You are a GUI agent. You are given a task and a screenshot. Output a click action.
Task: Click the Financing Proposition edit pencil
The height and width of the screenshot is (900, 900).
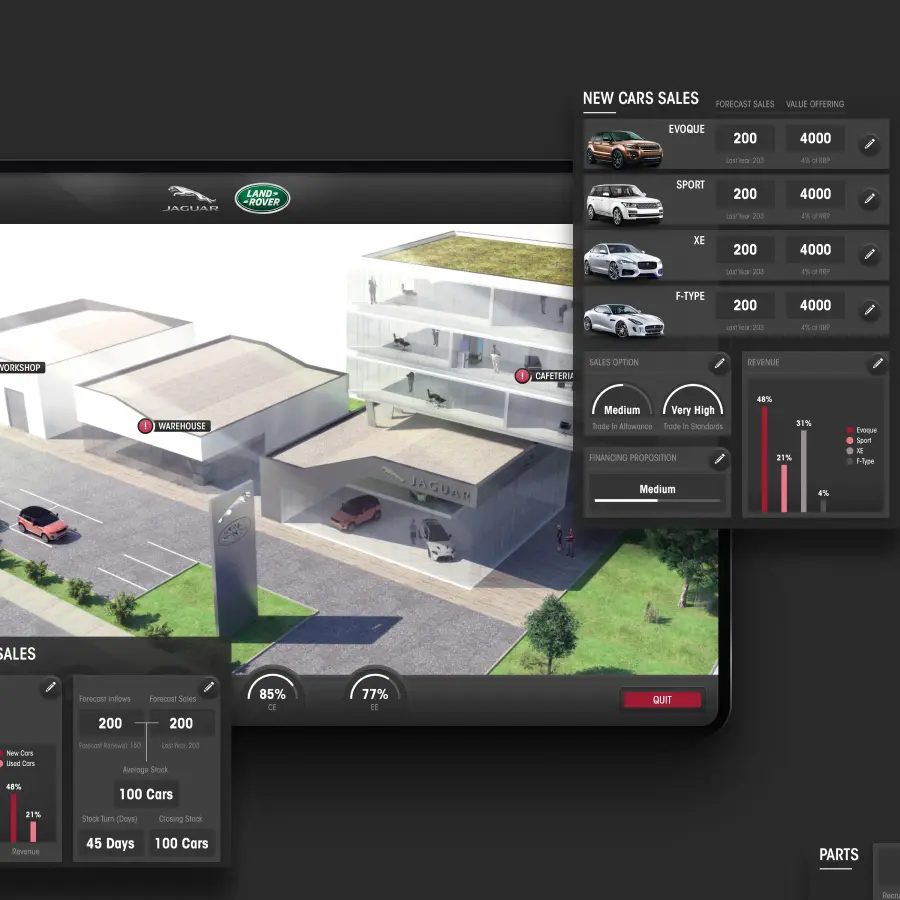[719, 459]
